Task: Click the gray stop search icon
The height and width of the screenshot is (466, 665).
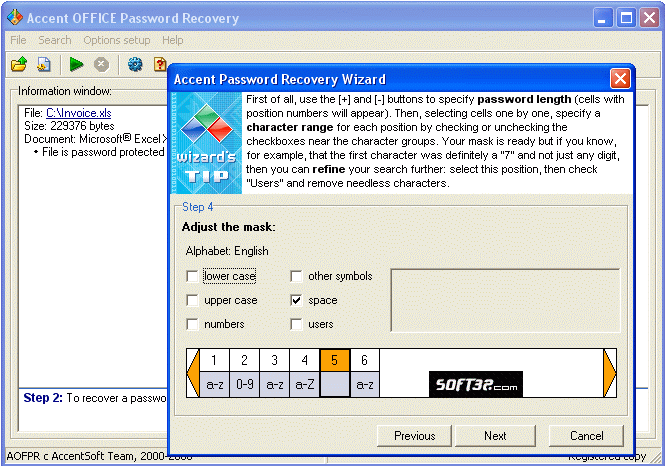Action: pyautogui.click(x=101, y=64)
